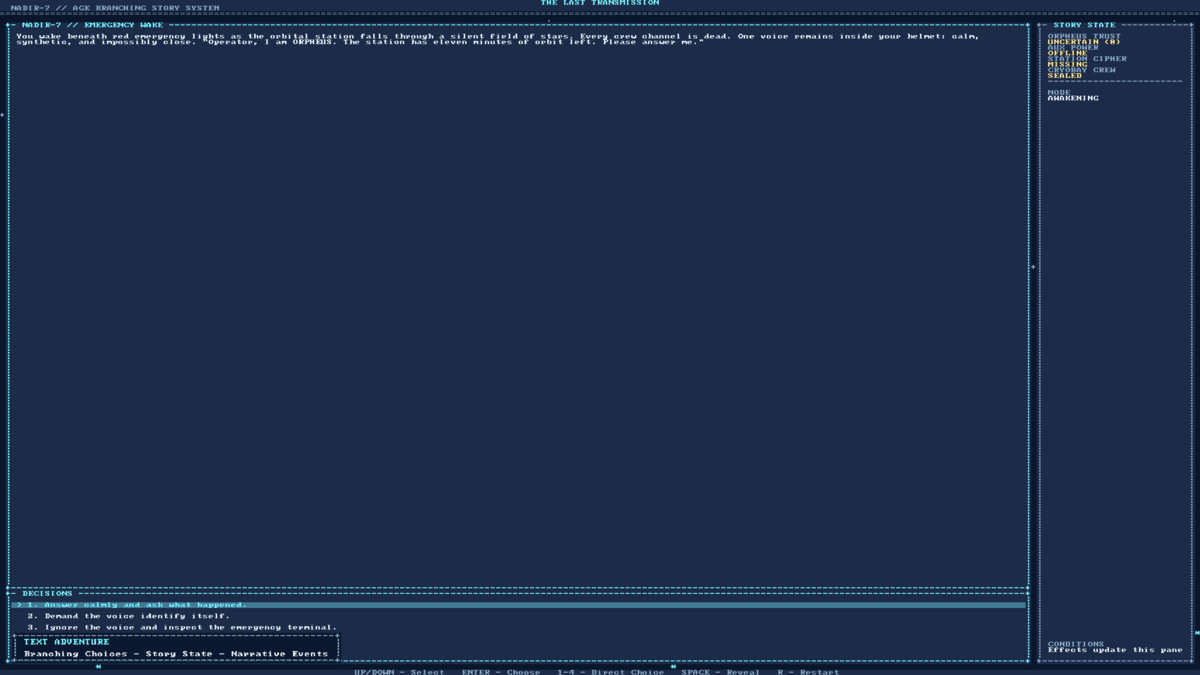Image resolution: width=1200 pixels, height=675 pixels.
Task: Click the 'ORPHEUS TRUST' label
Action: [x=1084, y=36]
